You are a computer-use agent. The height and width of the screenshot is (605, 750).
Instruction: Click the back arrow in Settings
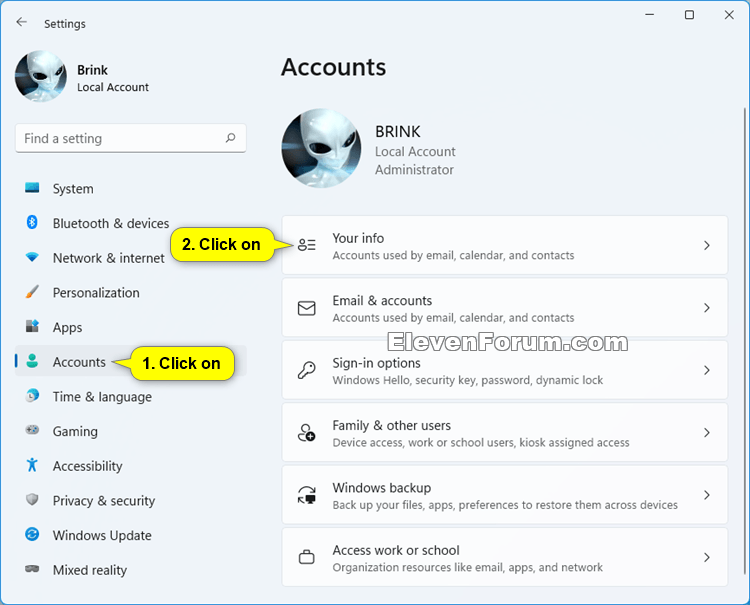(22, 22)
